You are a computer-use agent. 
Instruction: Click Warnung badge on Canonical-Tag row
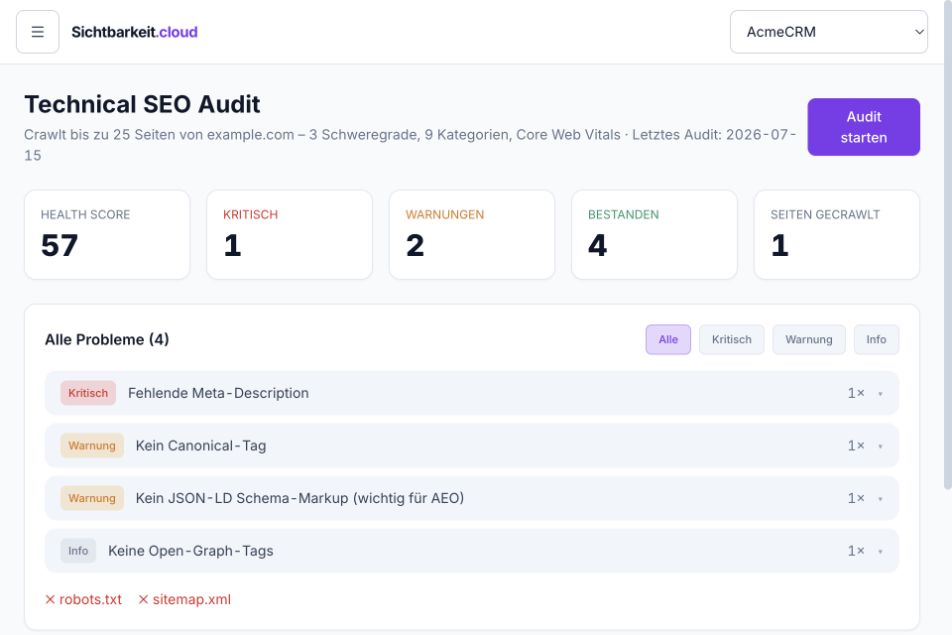pyautogui.click(x=92, y=446)
